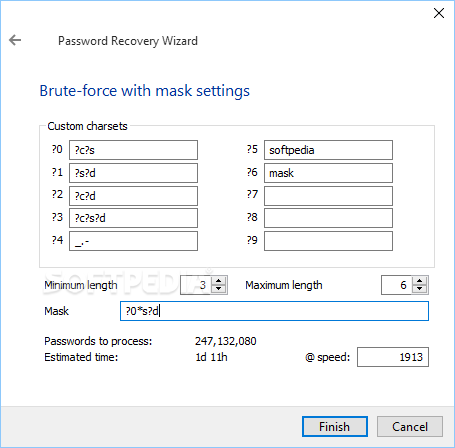Focus the empty ?9 charset field

tap(328, 241)
